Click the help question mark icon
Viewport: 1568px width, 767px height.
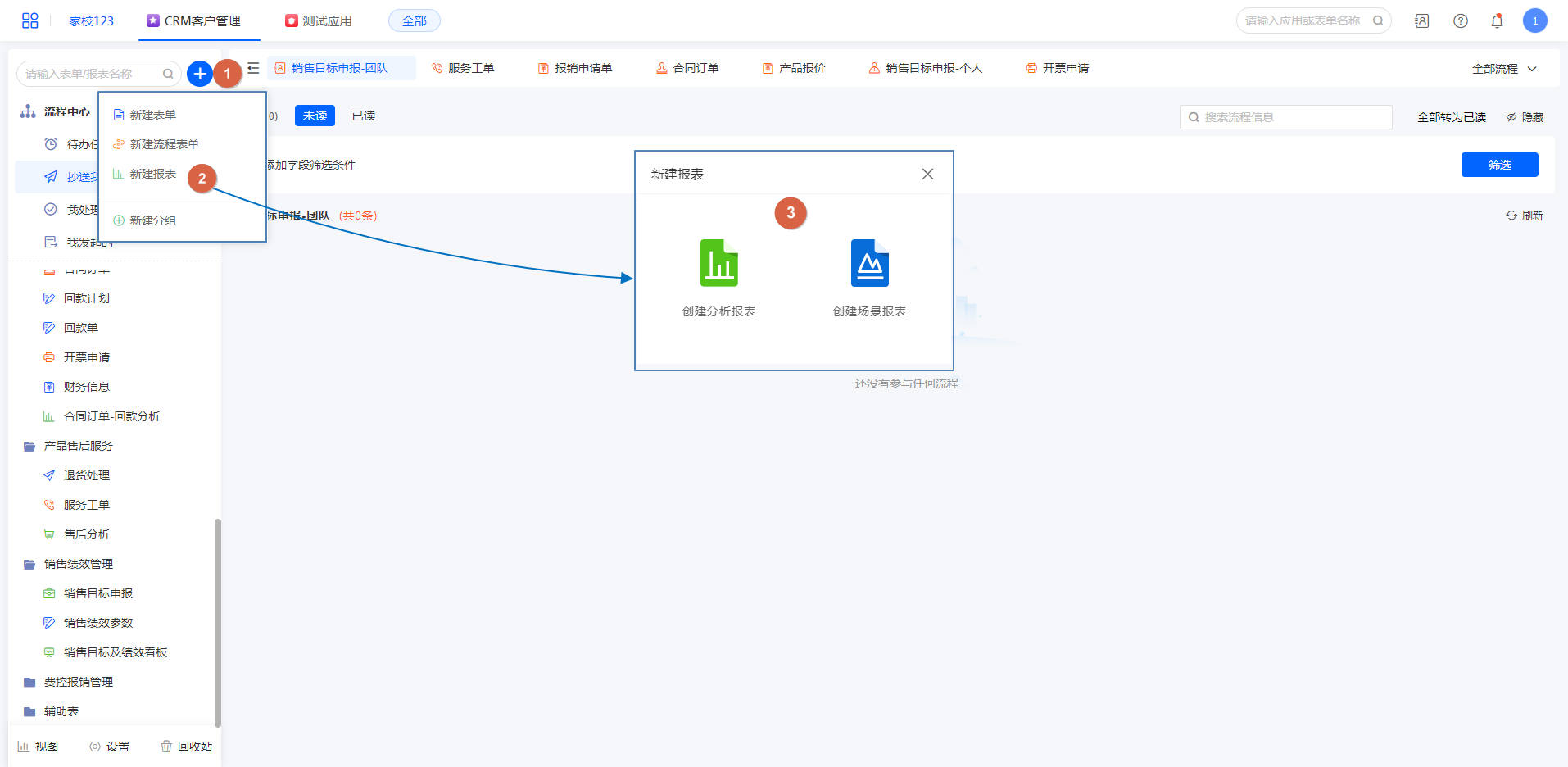click(x=1460, y=21)
